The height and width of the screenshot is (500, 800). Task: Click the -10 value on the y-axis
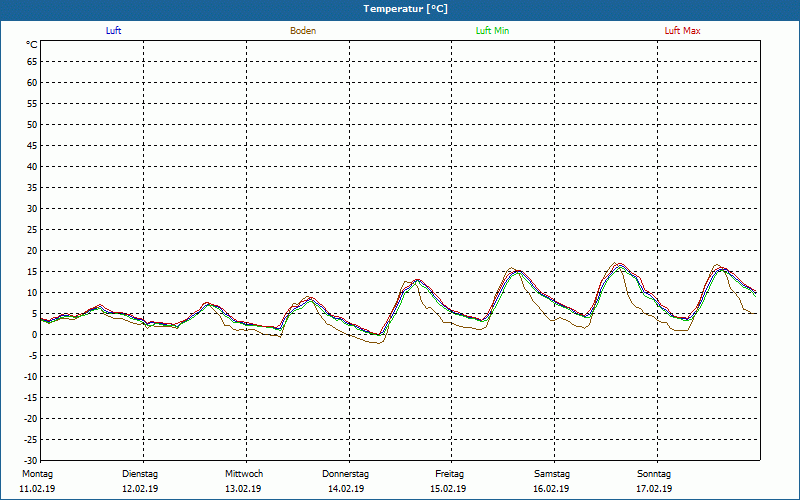(x=31, y=377)
